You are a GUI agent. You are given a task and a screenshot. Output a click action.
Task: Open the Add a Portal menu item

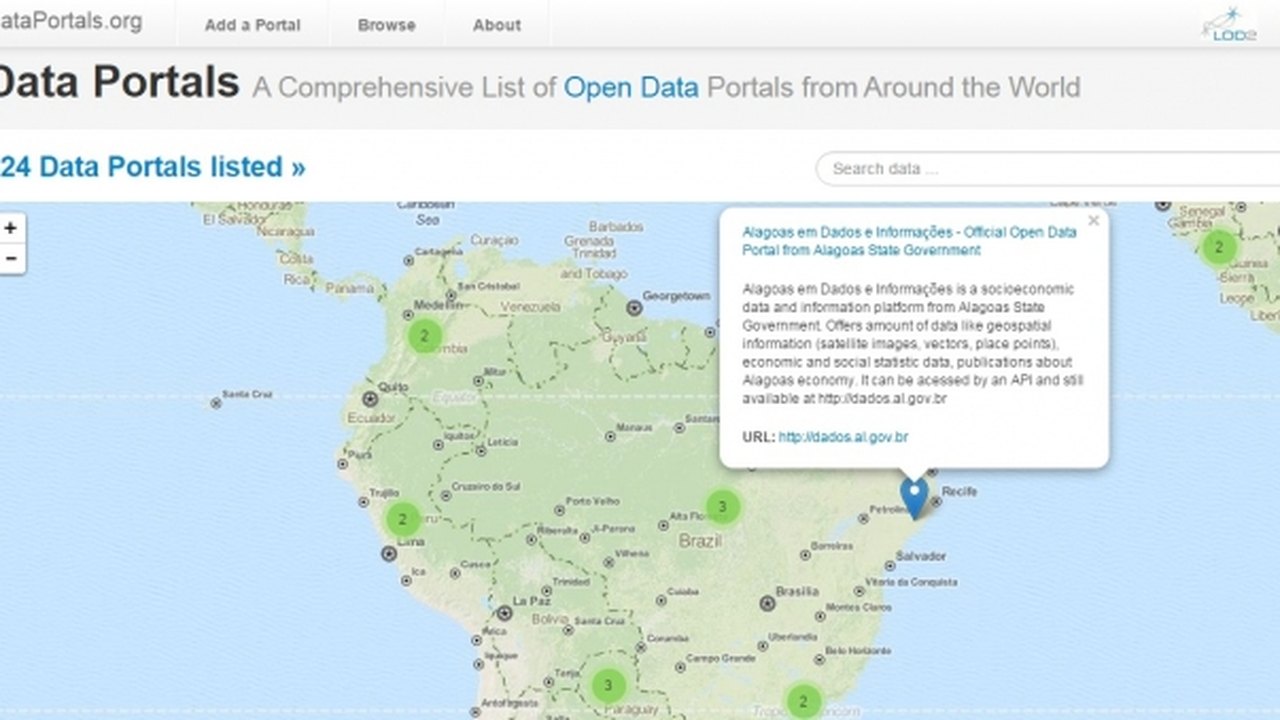click(252, 25)
